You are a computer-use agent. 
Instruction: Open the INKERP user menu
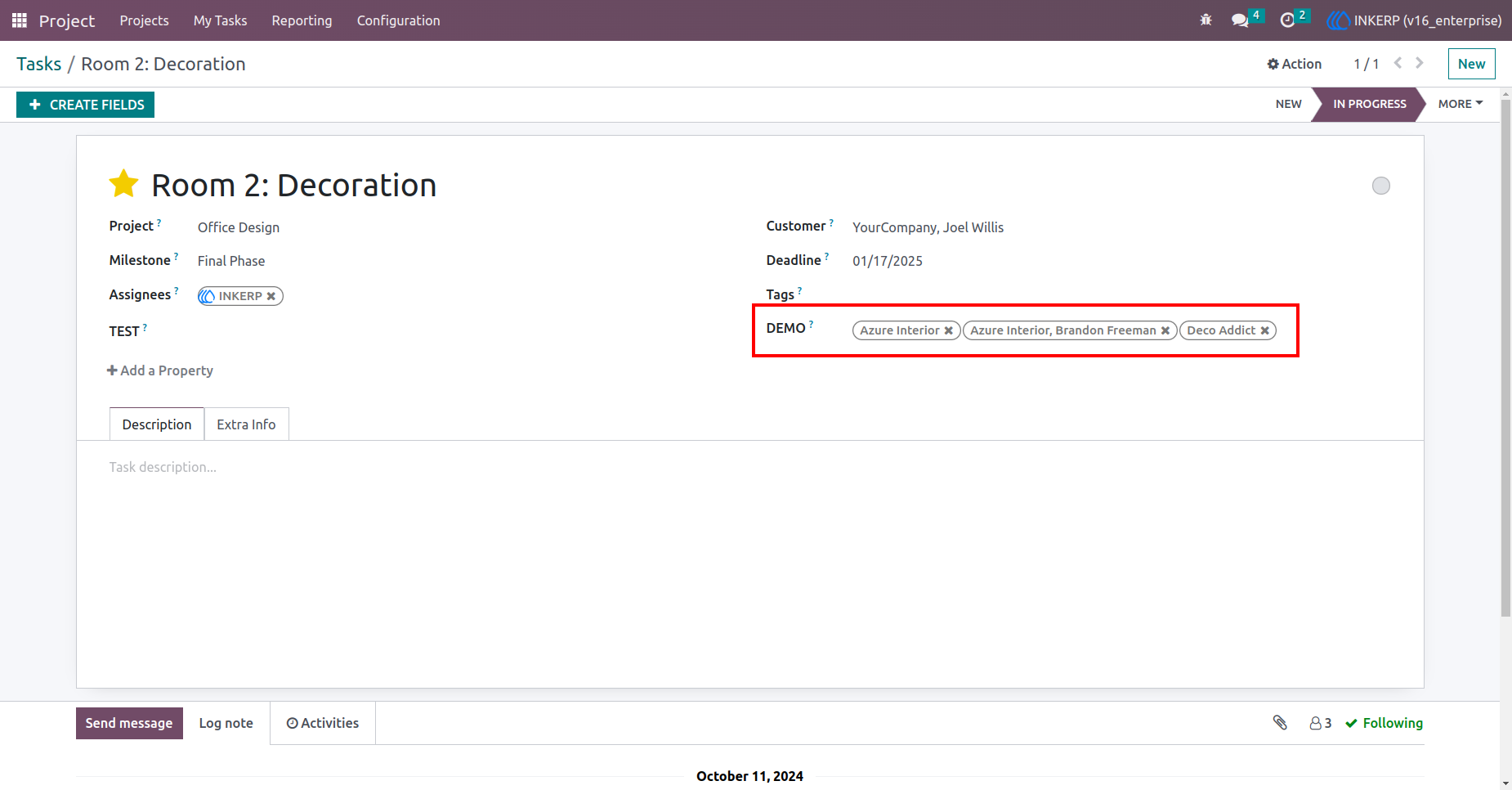1414,20
